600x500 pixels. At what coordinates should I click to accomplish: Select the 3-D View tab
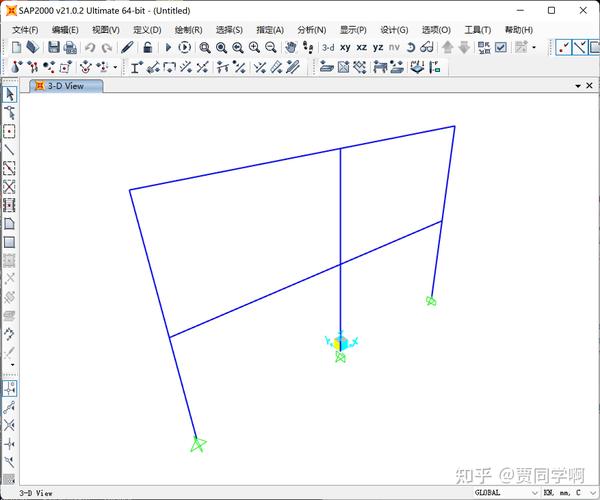coord(66,86)
